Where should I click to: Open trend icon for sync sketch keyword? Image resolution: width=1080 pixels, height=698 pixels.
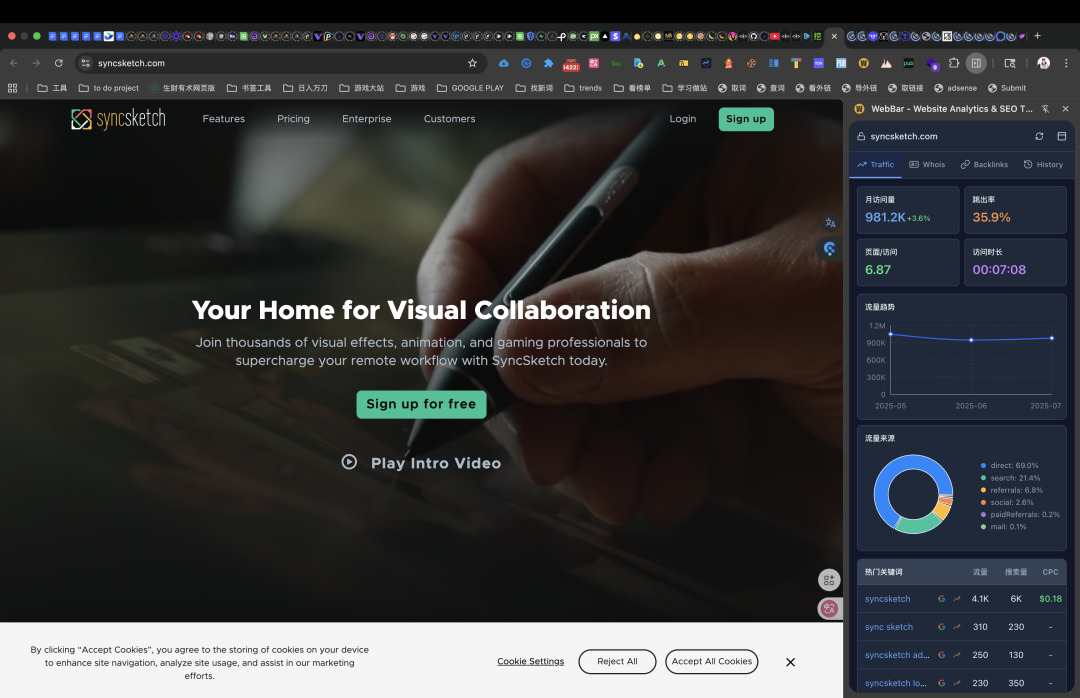click(x=957, y=627)
